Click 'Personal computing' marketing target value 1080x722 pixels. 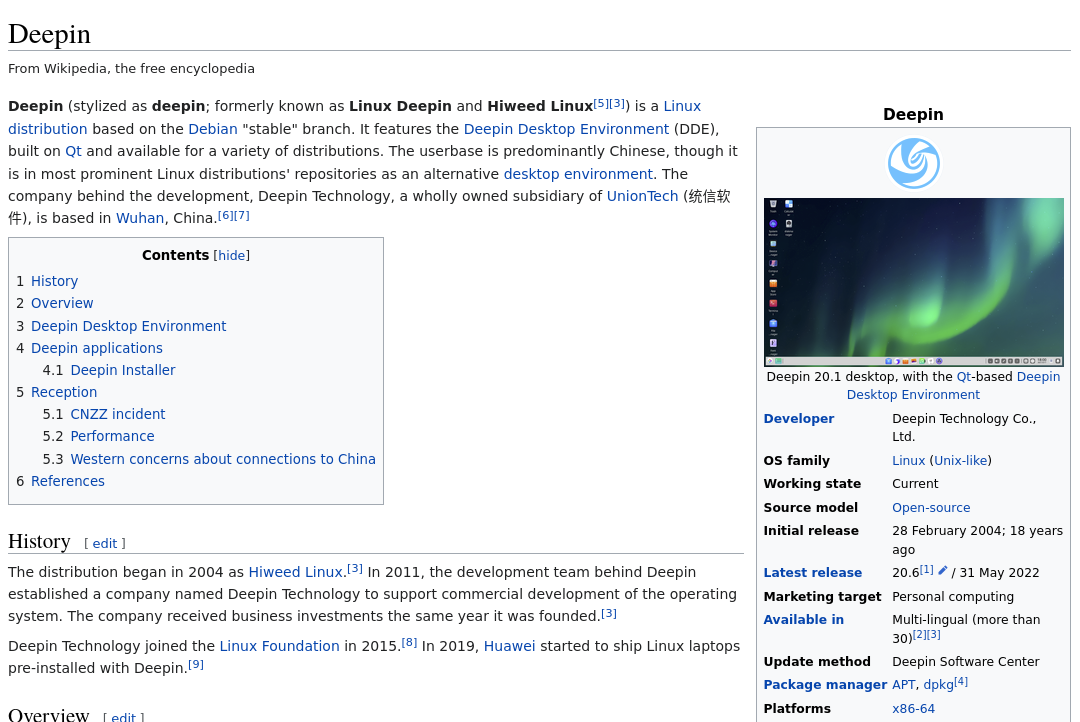[953, 597]
